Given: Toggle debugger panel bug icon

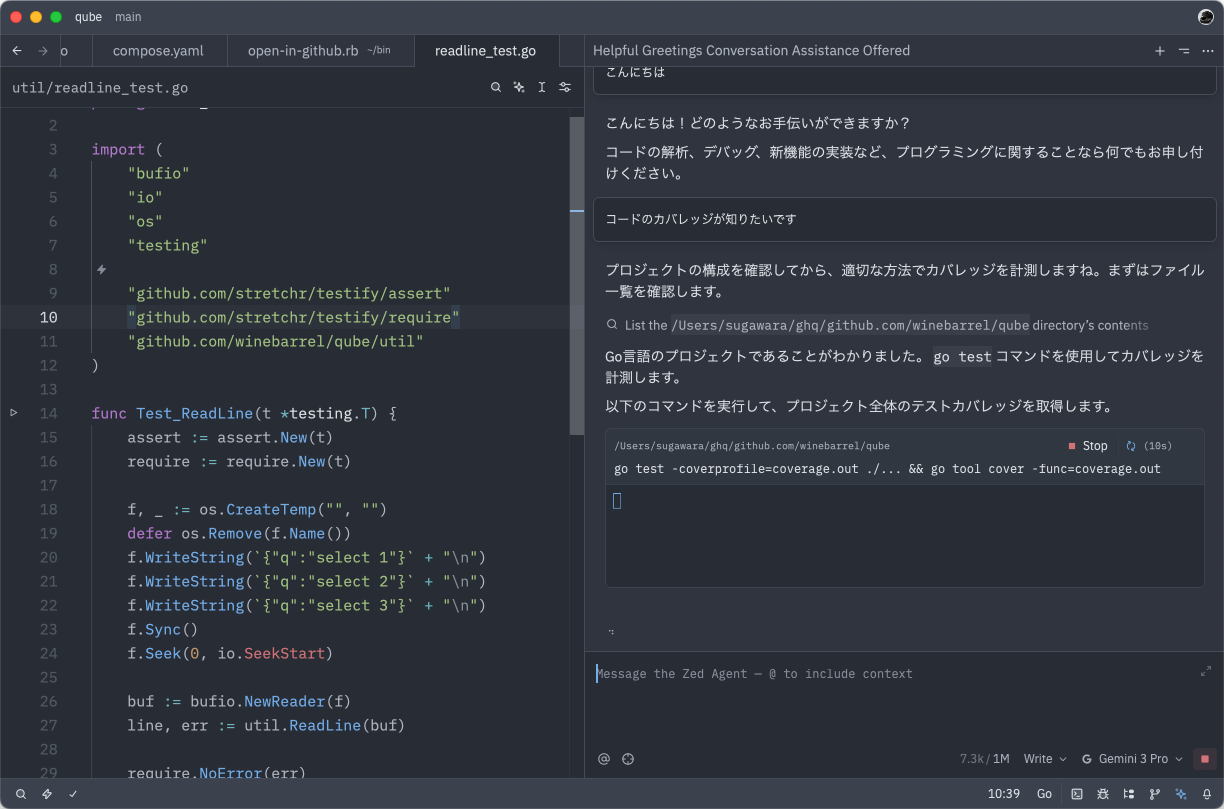Looking at the screenshot, I should [1103, 794].
